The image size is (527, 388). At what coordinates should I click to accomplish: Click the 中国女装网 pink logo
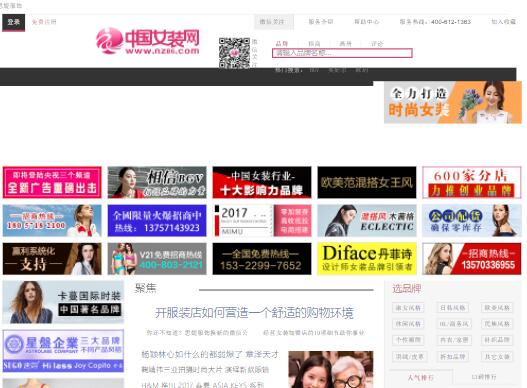(148, 41)
